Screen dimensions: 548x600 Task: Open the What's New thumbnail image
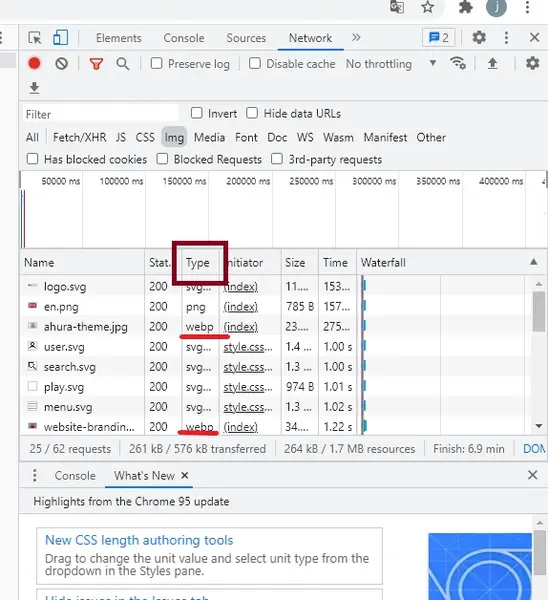(480, 566)
